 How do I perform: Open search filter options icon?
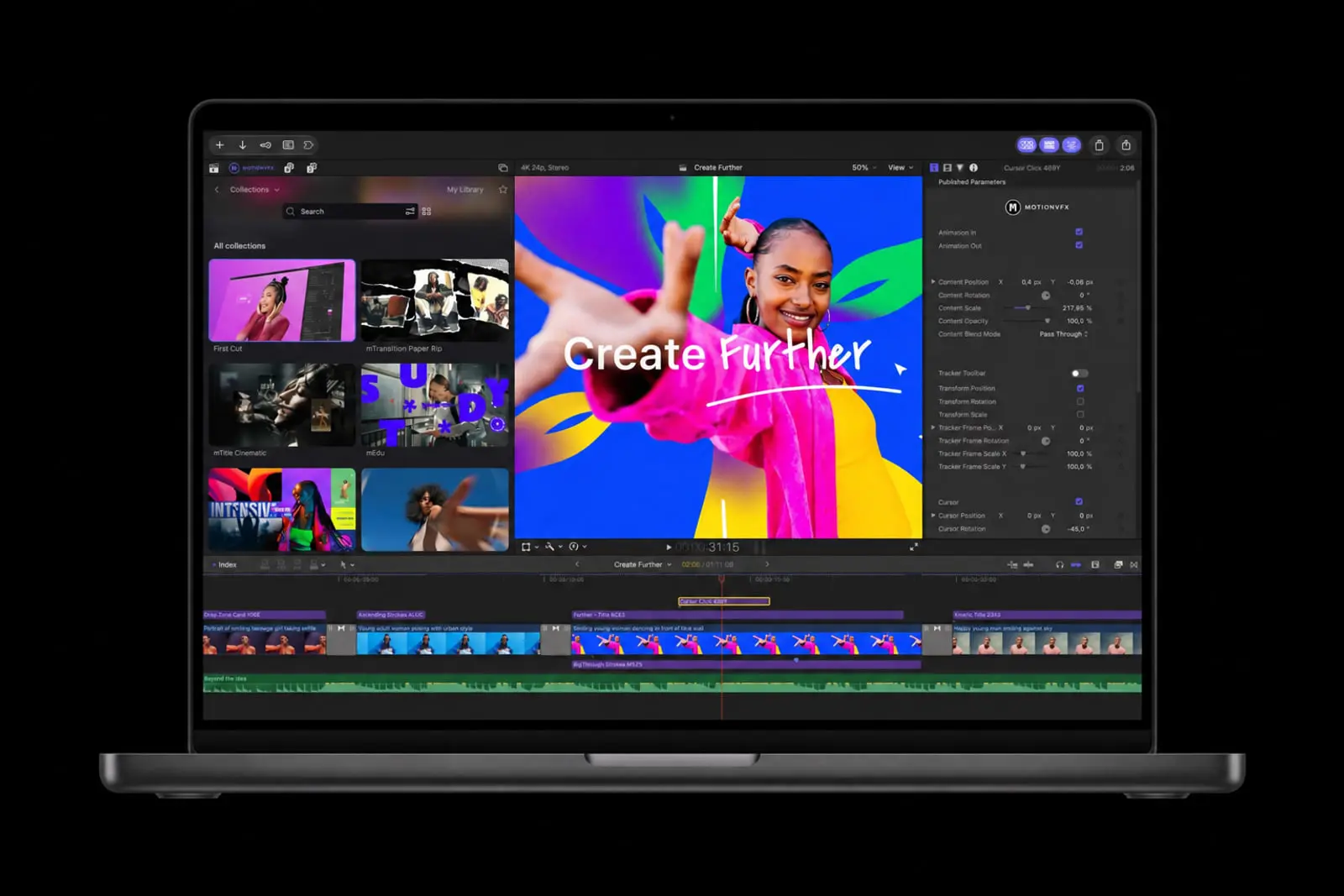click(x=410, y=212)
